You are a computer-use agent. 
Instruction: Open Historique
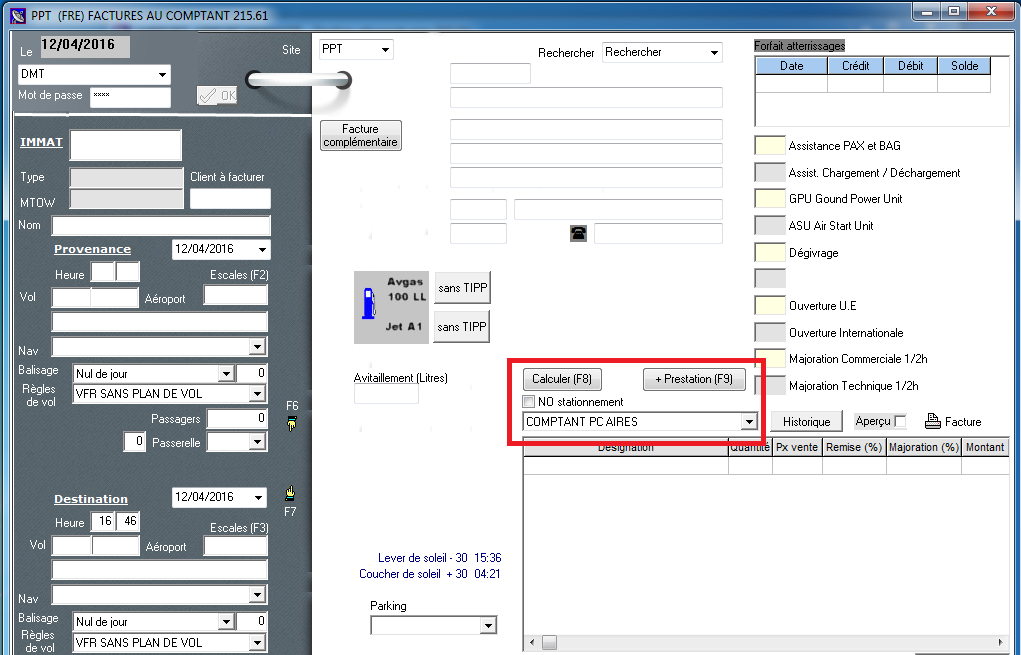click(806, 422)
